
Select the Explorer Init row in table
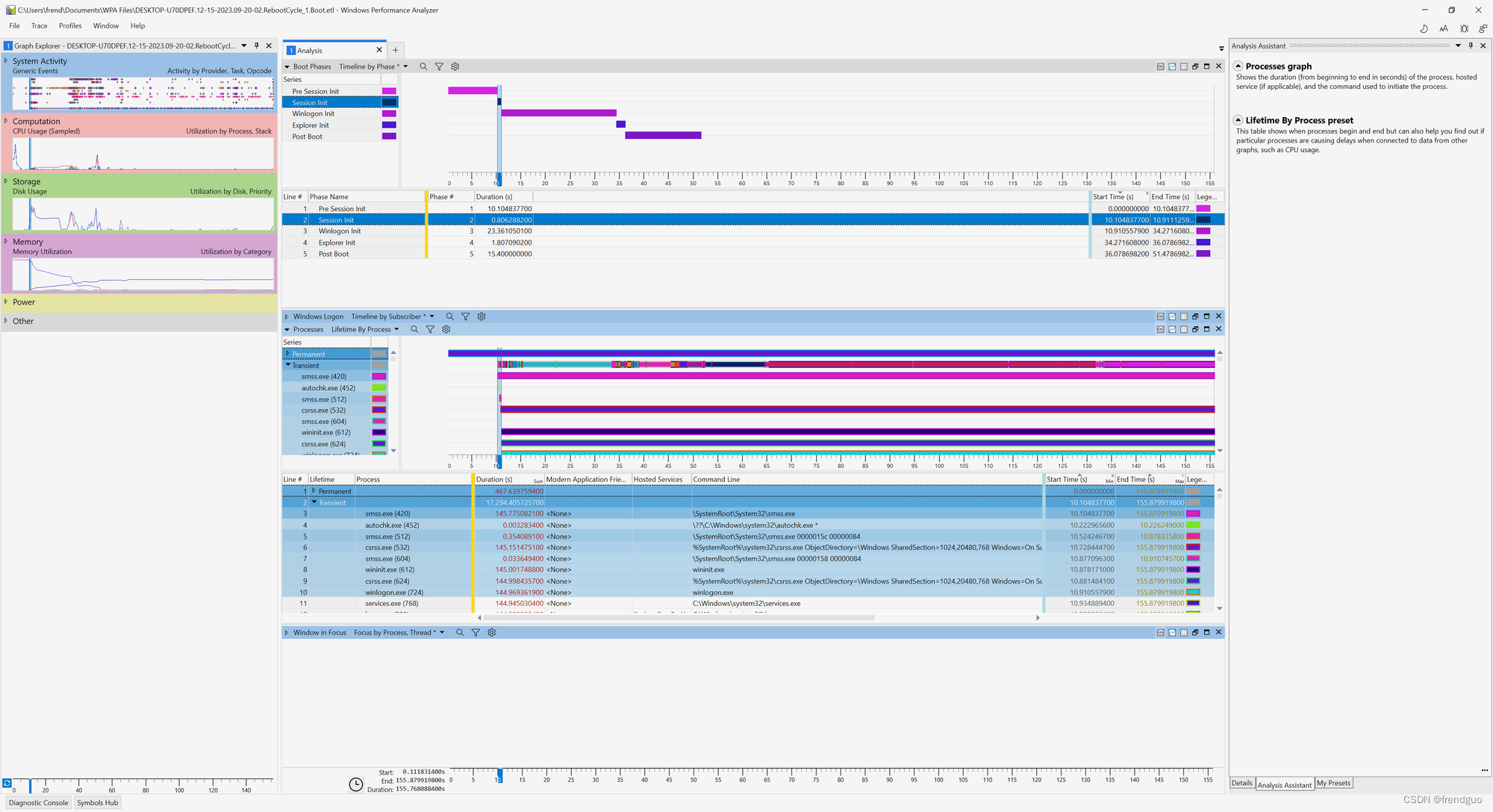[337, 243]
